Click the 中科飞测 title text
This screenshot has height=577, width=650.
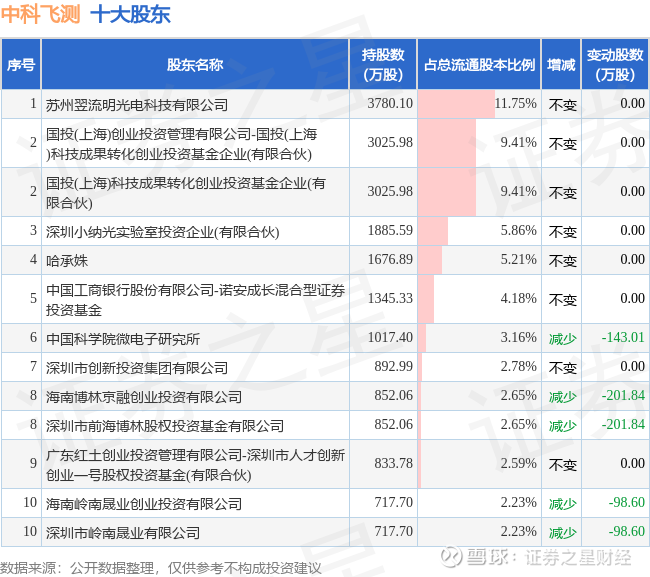[40, 14]
